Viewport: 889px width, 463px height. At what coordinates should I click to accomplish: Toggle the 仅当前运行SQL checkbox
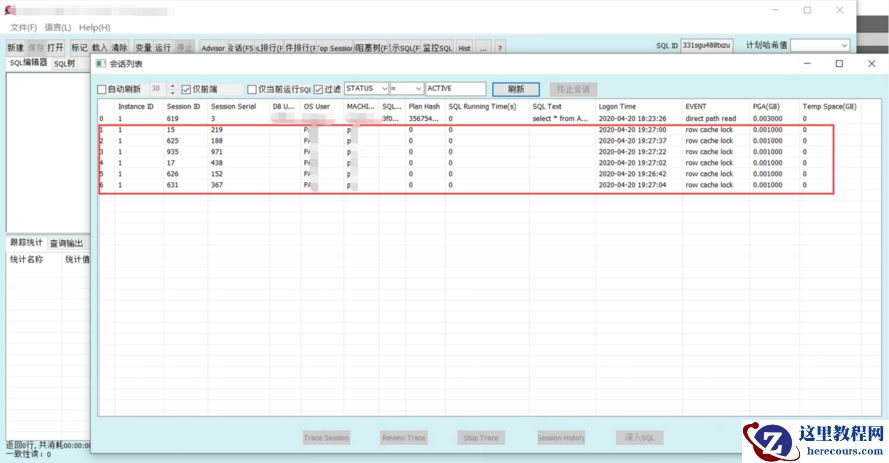point(252,90)
